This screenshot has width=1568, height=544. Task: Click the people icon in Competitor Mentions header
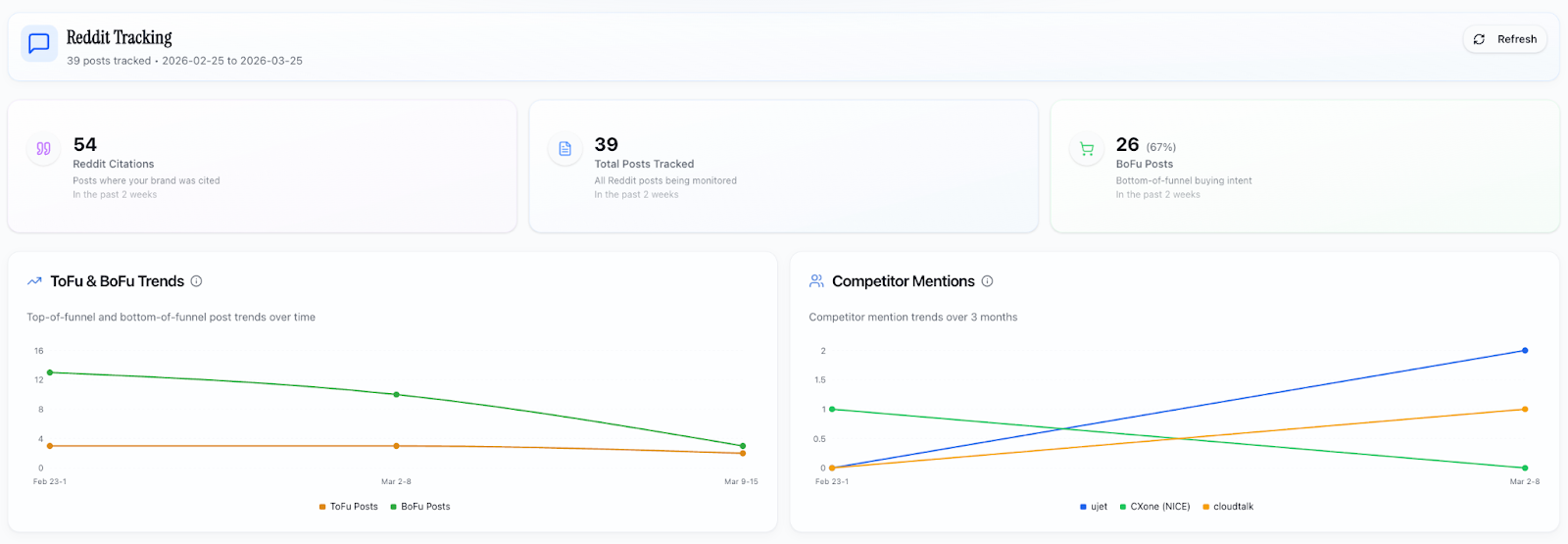coord(816,281)
